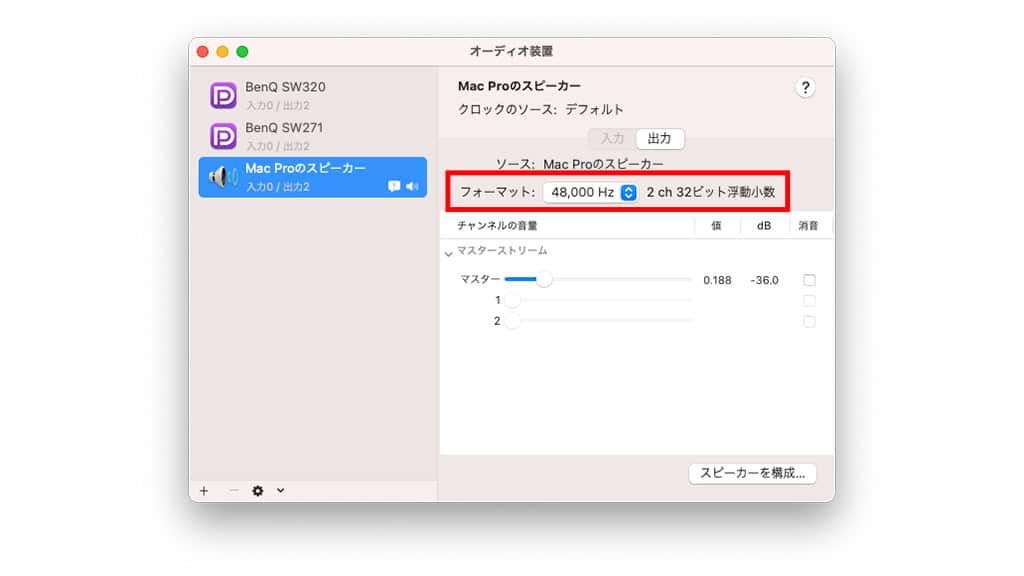
Task: Switch to the 出力 tab
Action: 660,138
